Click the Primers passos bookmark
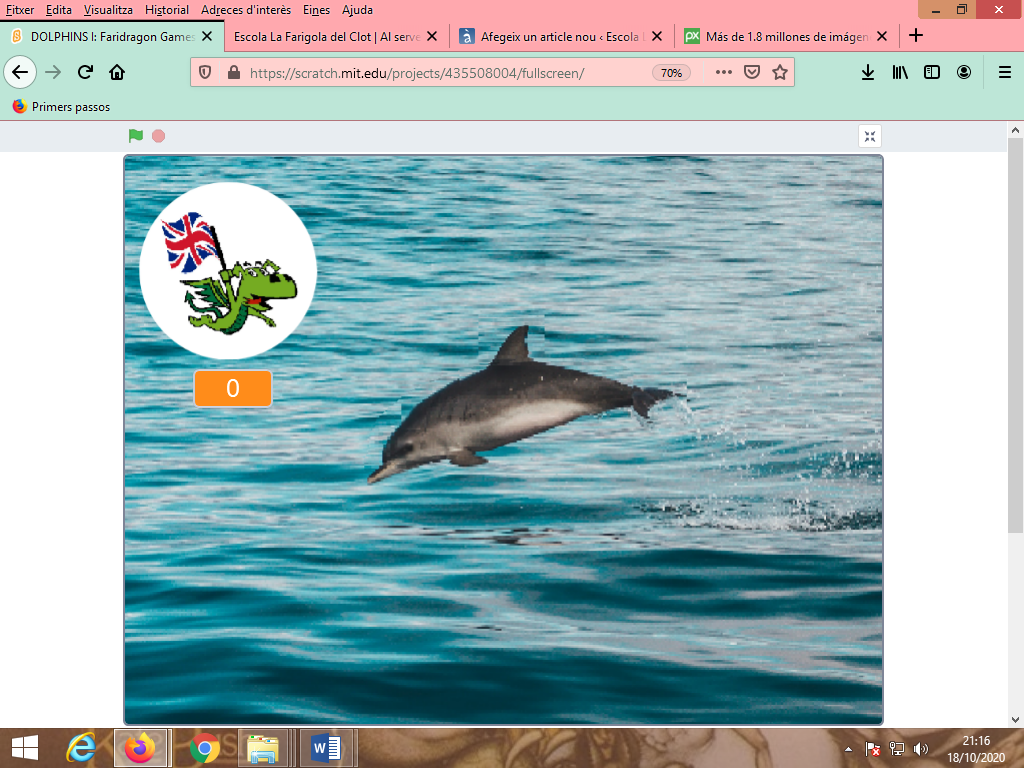The image size is (1024, 768). 60,107
